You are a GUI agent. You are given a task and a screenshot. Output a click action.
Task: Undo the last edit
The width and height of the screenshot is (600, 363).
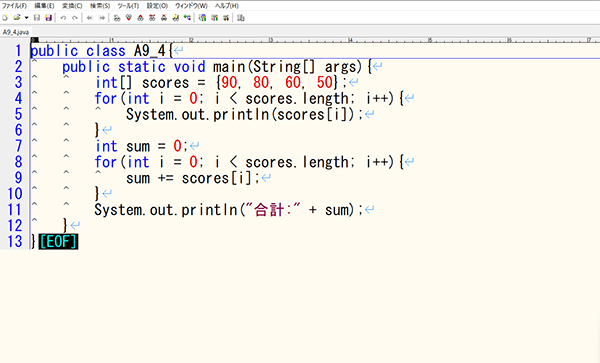coord(63,18)
